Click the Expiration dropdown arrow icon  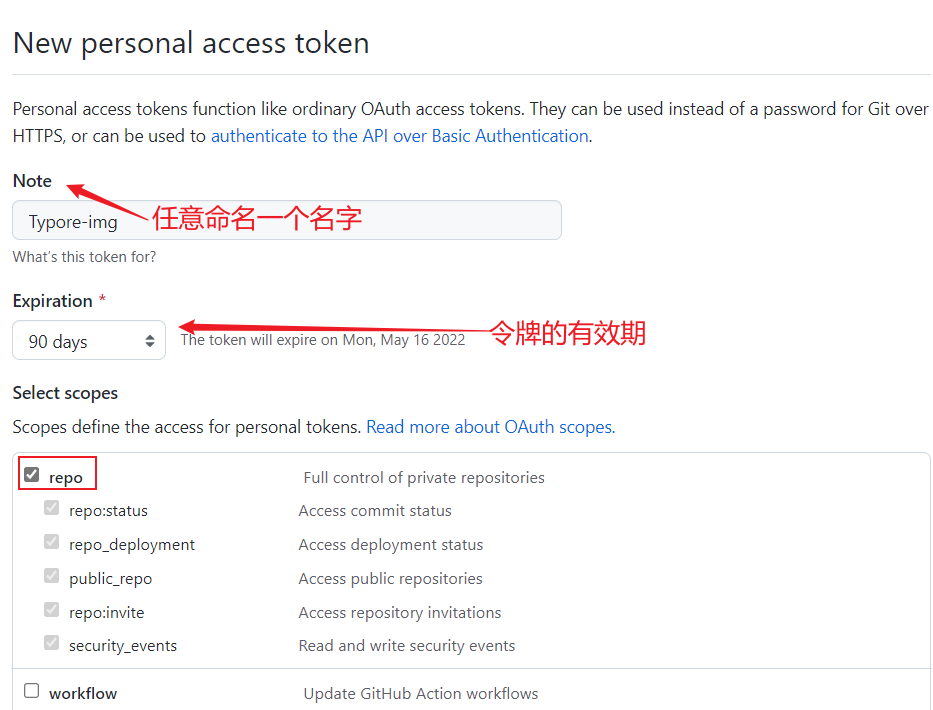[x=150, y=341]
